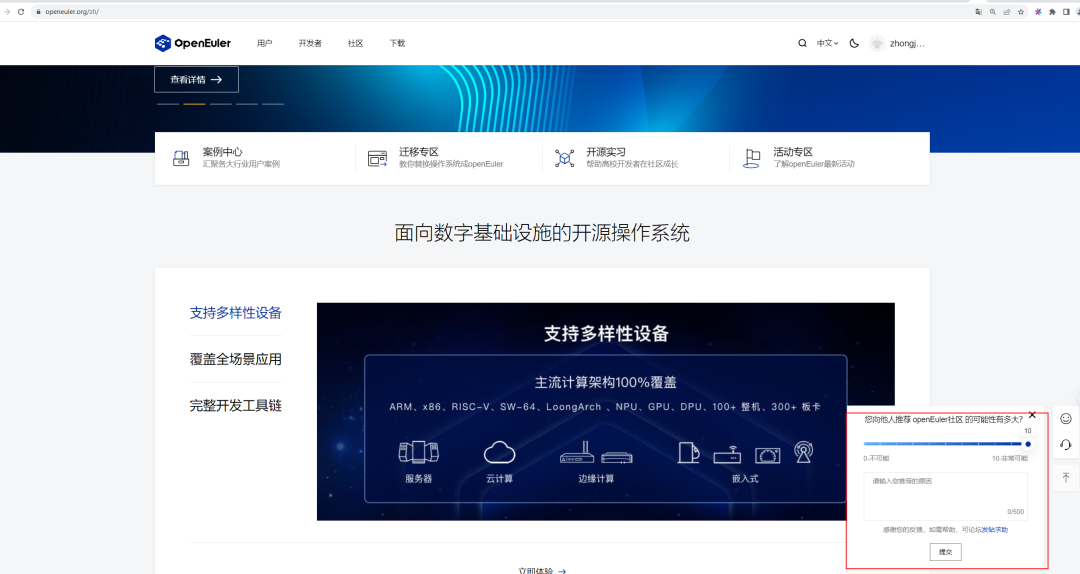This screenshot has height=574, width=1080.
Task: Select the 覆盖全场景应用 tab
Action: pyautogui.click(x=236, y=359)
